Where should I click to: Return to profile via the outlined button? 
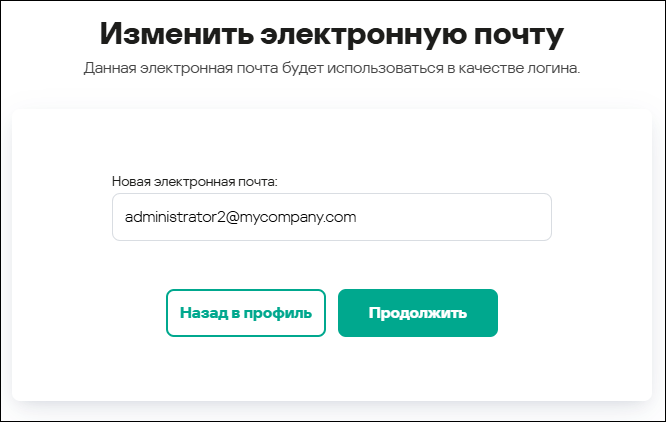[x=246, y=313]
